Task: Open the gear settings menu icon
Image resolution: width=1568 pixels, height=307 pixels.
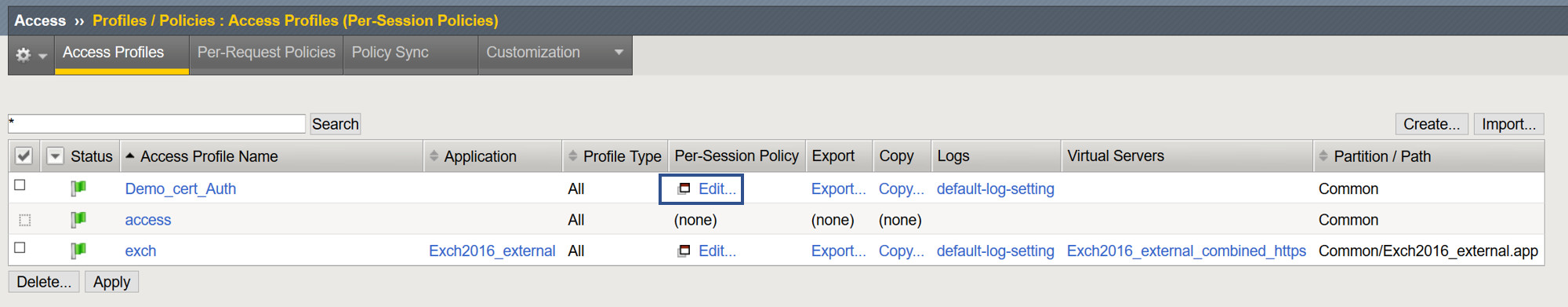Action: pos(24,55)
